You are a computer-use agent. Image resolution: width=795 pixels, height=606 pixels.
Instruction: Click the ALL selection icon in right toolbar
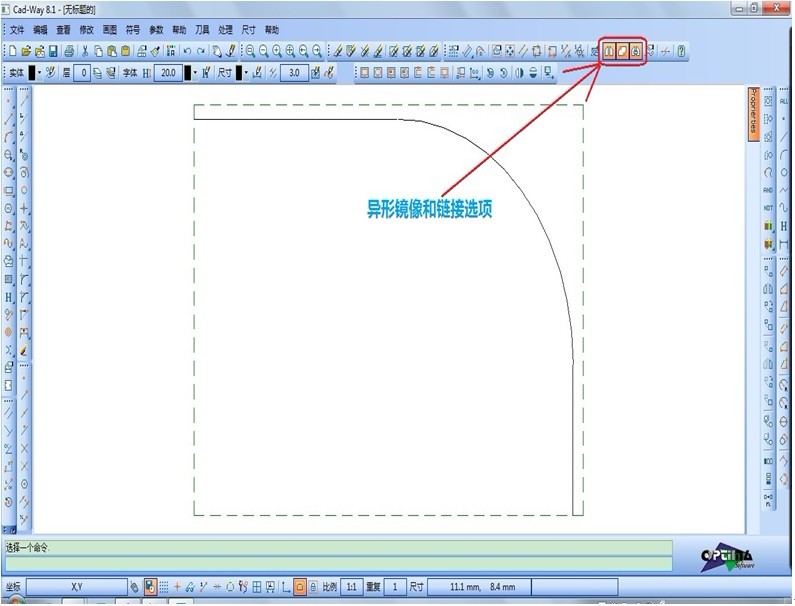(784, 101)
